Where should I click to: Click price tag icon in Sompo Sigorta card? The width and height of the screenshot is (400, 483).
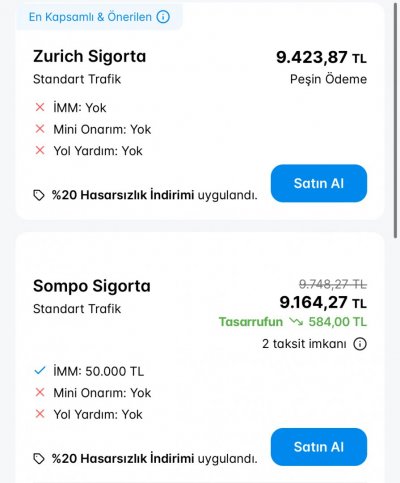click(x=39, y=459)
